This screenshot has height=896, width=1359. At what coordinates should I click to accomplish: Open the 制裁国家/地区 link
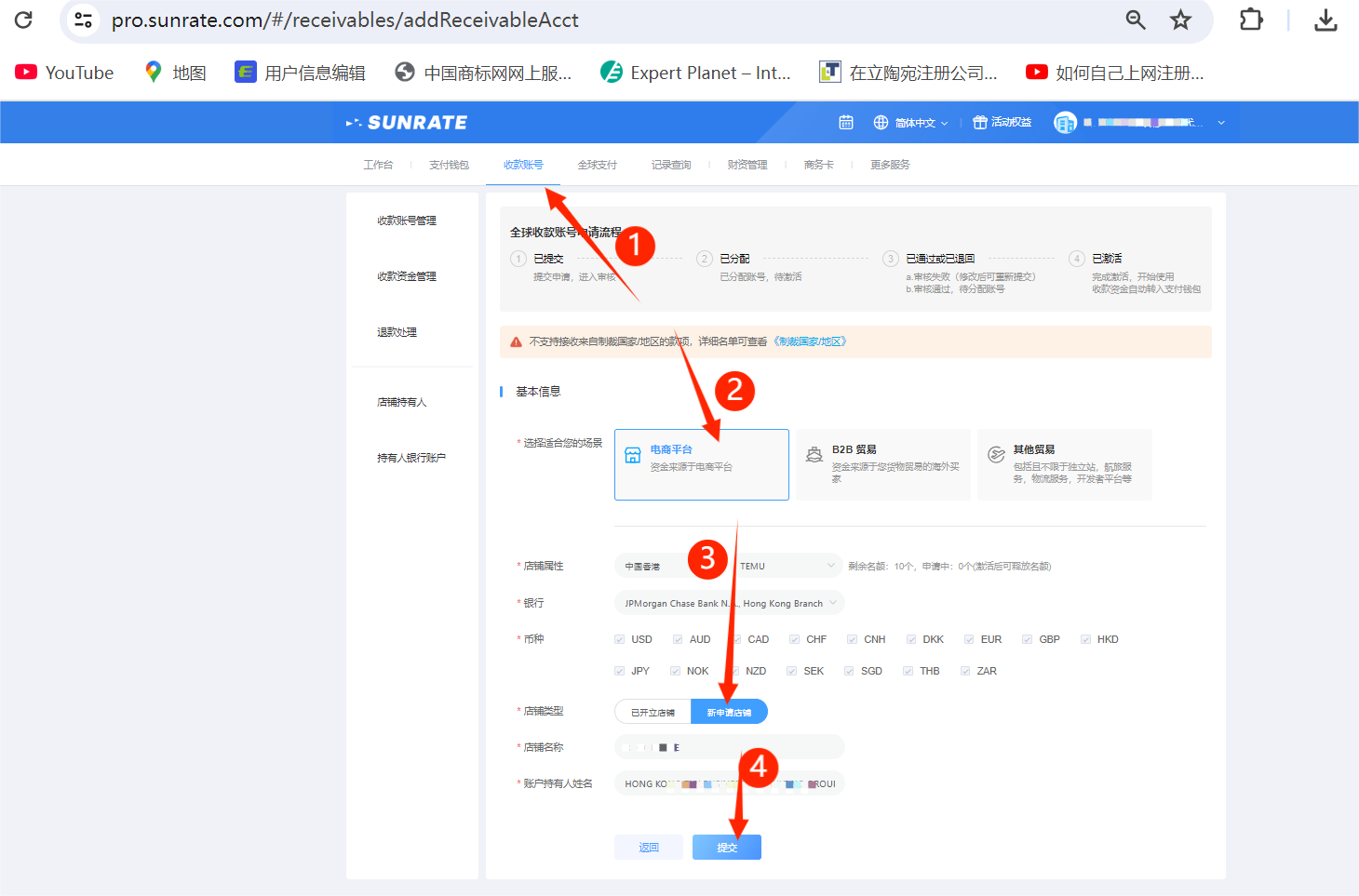click(x=811, y=341)
